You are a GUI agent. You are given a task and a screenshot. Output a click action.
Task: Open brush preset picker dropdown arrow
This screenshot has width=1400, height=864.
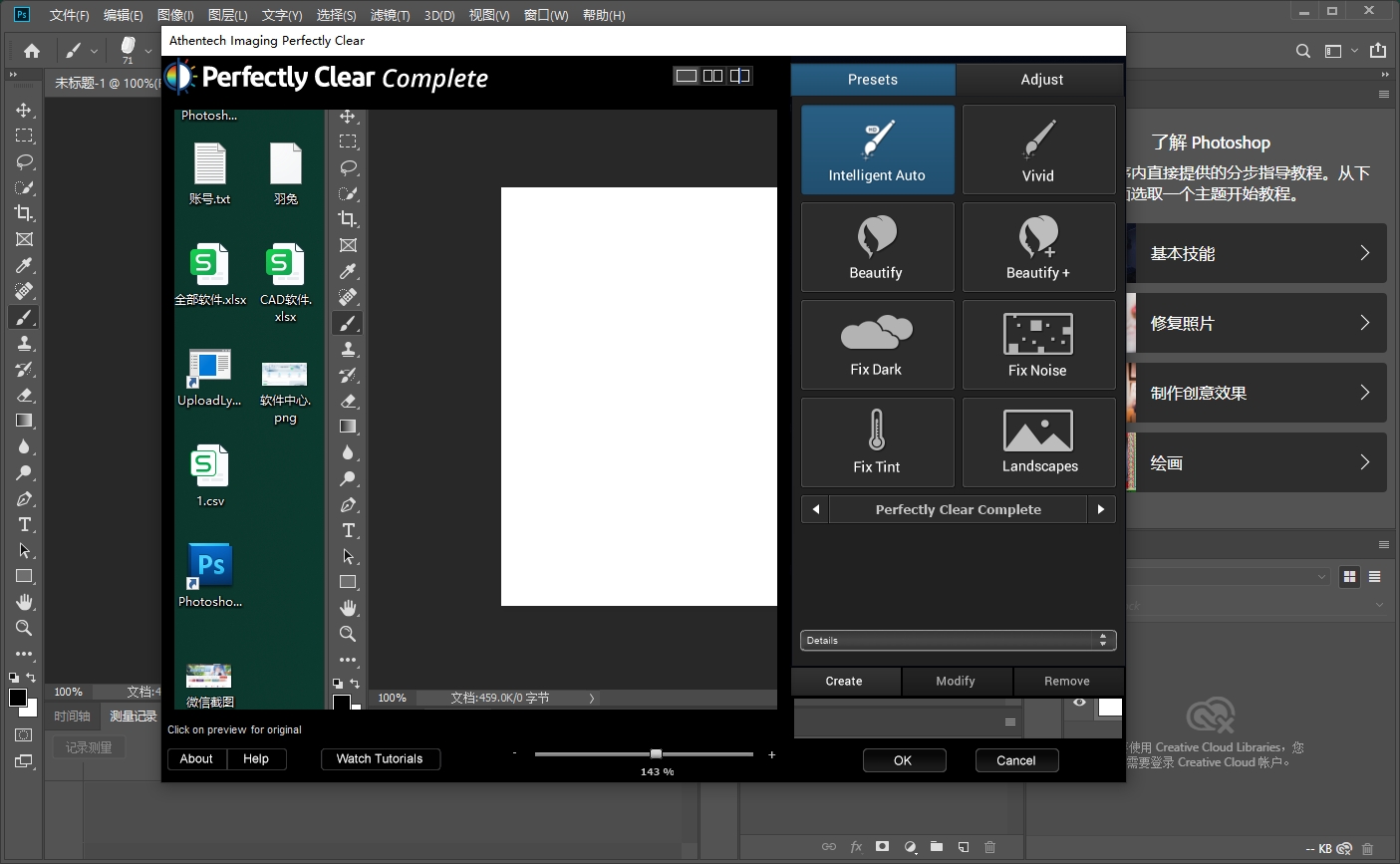pos(148,51)
